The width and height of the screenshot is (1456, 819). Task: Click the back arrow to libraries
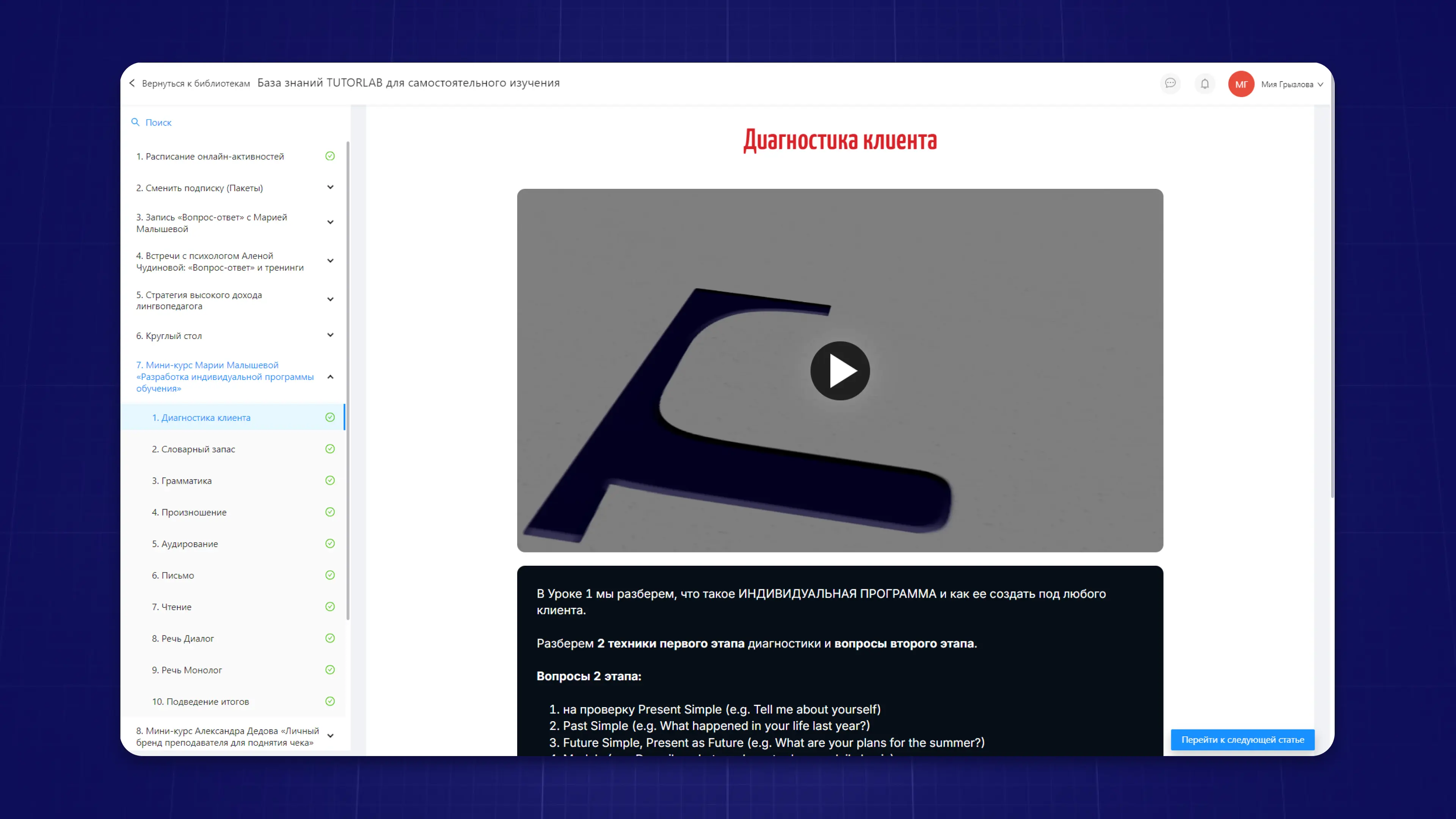click(x=132, y=83)
